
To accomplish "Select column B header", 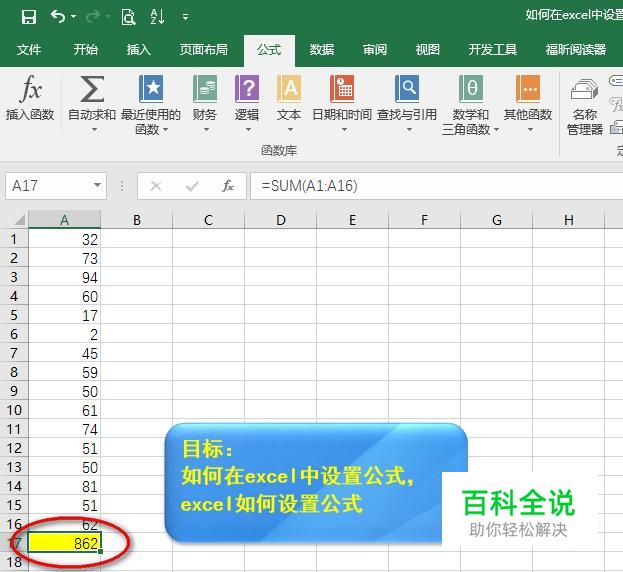I will [x=137, y=220].
